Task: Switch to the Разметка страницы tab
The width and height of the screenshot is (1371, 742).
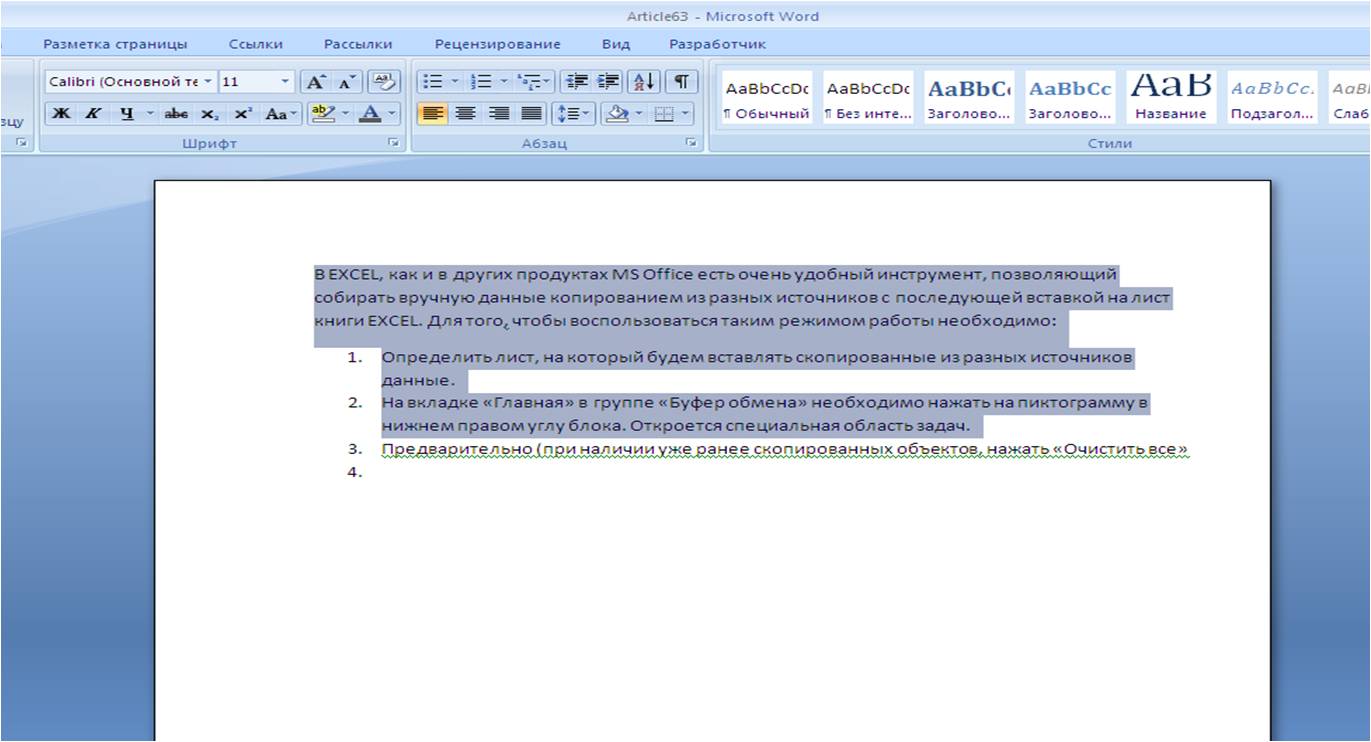Action: (115, 44)
